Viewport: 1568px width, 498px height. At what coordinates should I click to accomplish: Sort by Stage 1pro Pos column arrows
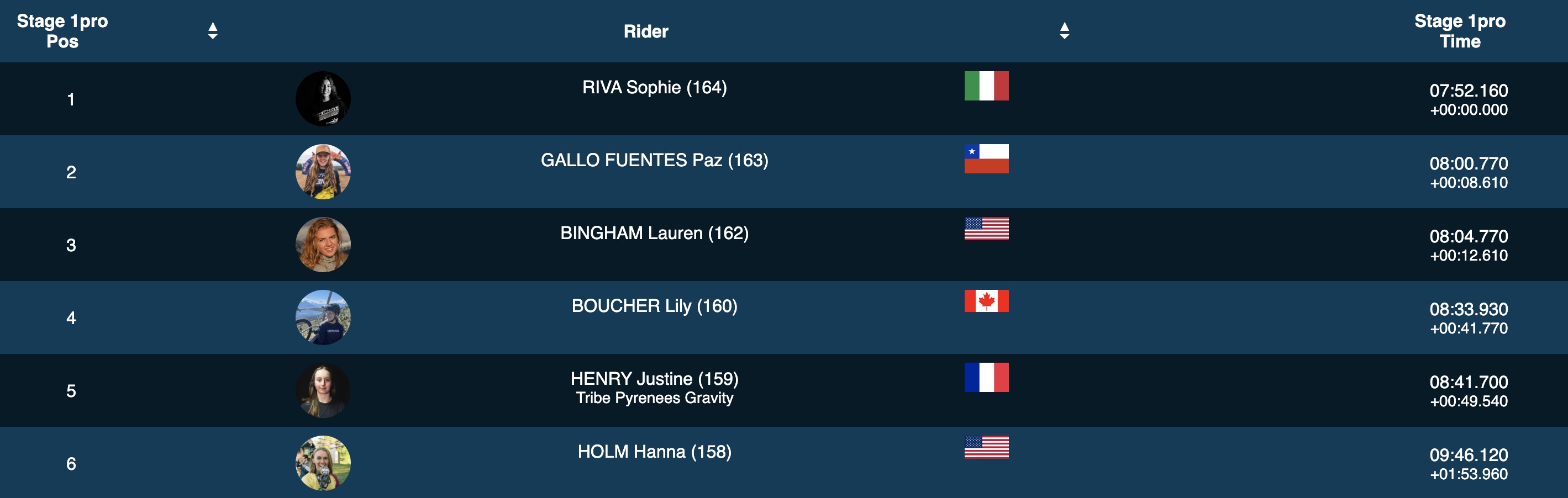212,31
